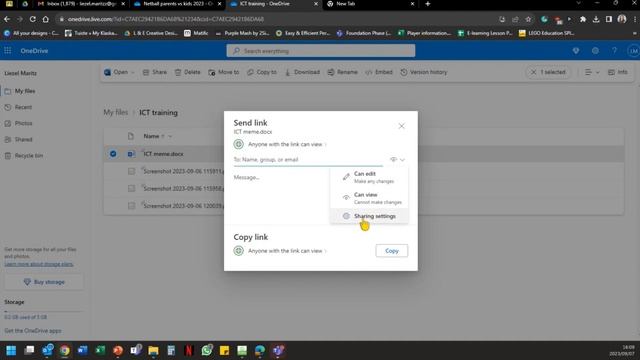Open the selected file via Open button
Screen dimensions: 640x360
116,72
